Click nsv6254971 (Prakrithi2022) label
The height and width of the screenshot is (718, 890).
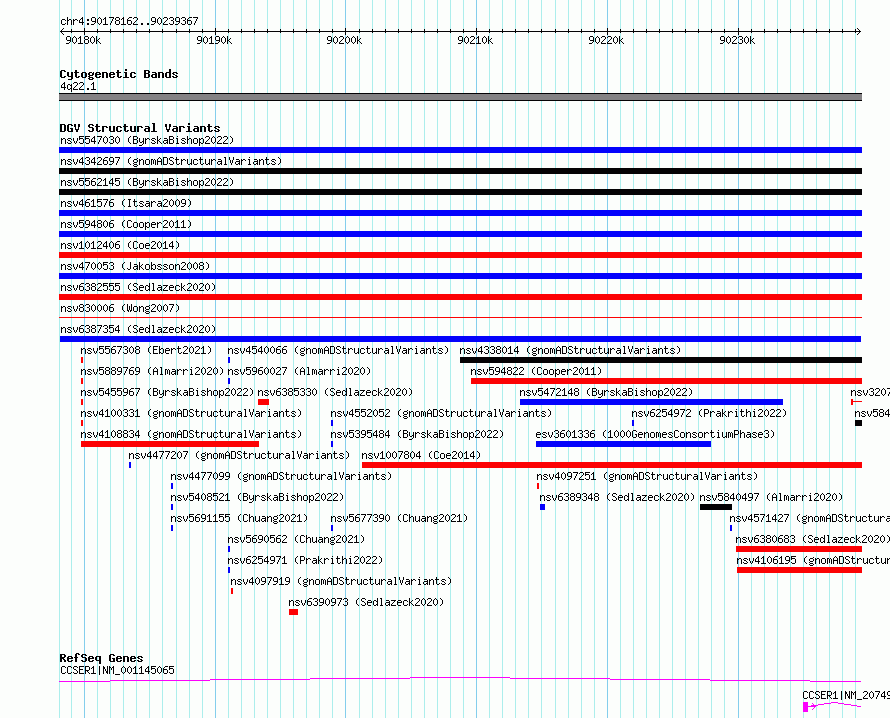pyautogui.click(x=305, y=560)
